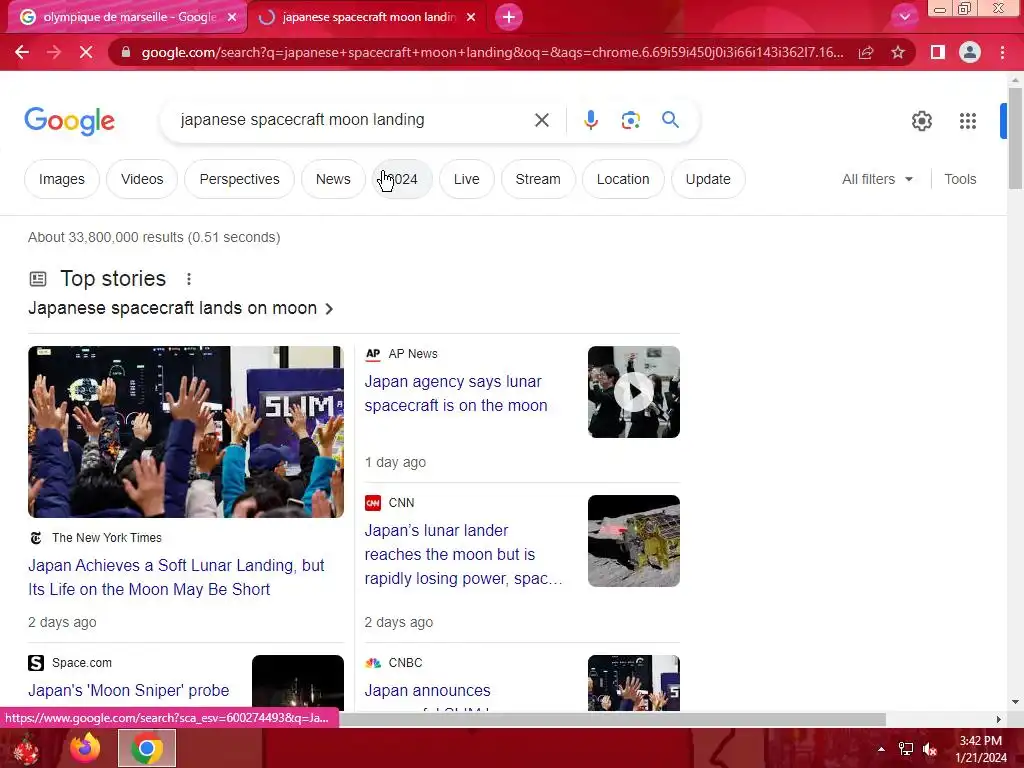Close the olympique de marseille tab

coord(232,17)
